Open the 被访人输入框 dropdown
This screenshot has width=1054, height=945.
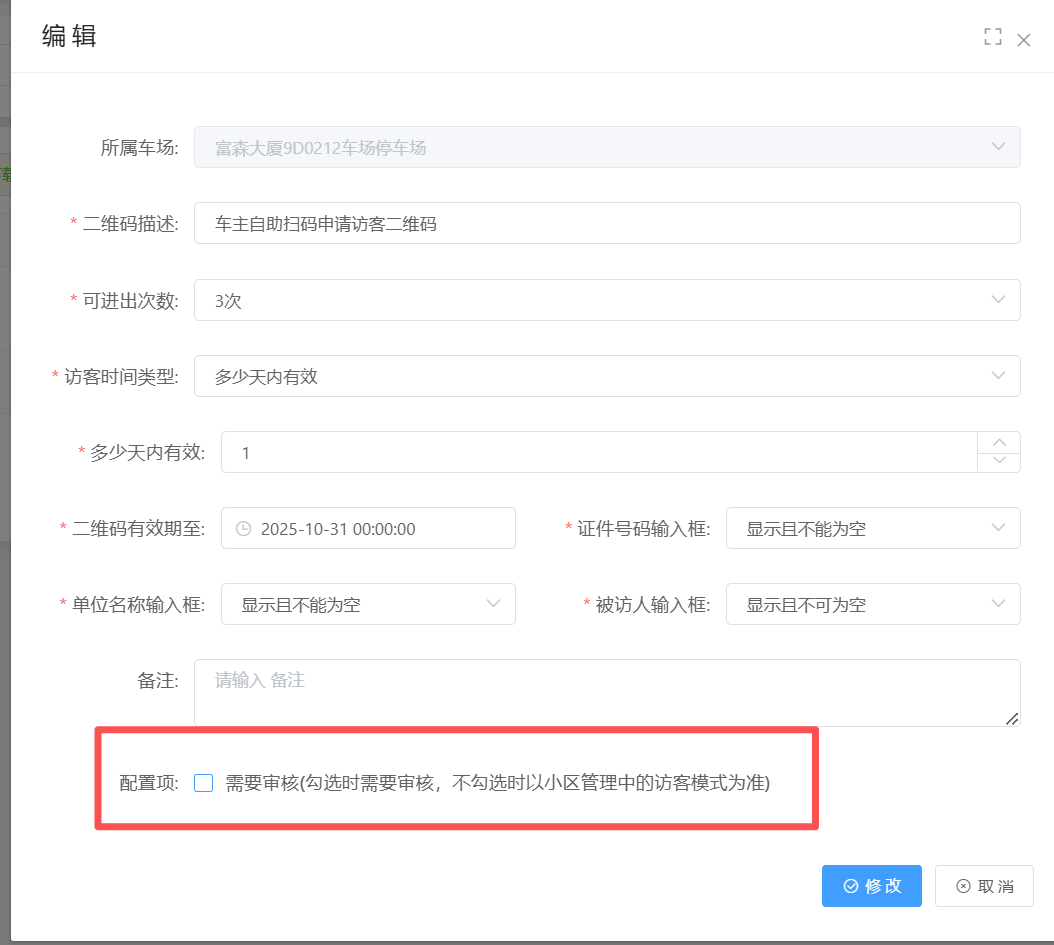pos(873,604)
